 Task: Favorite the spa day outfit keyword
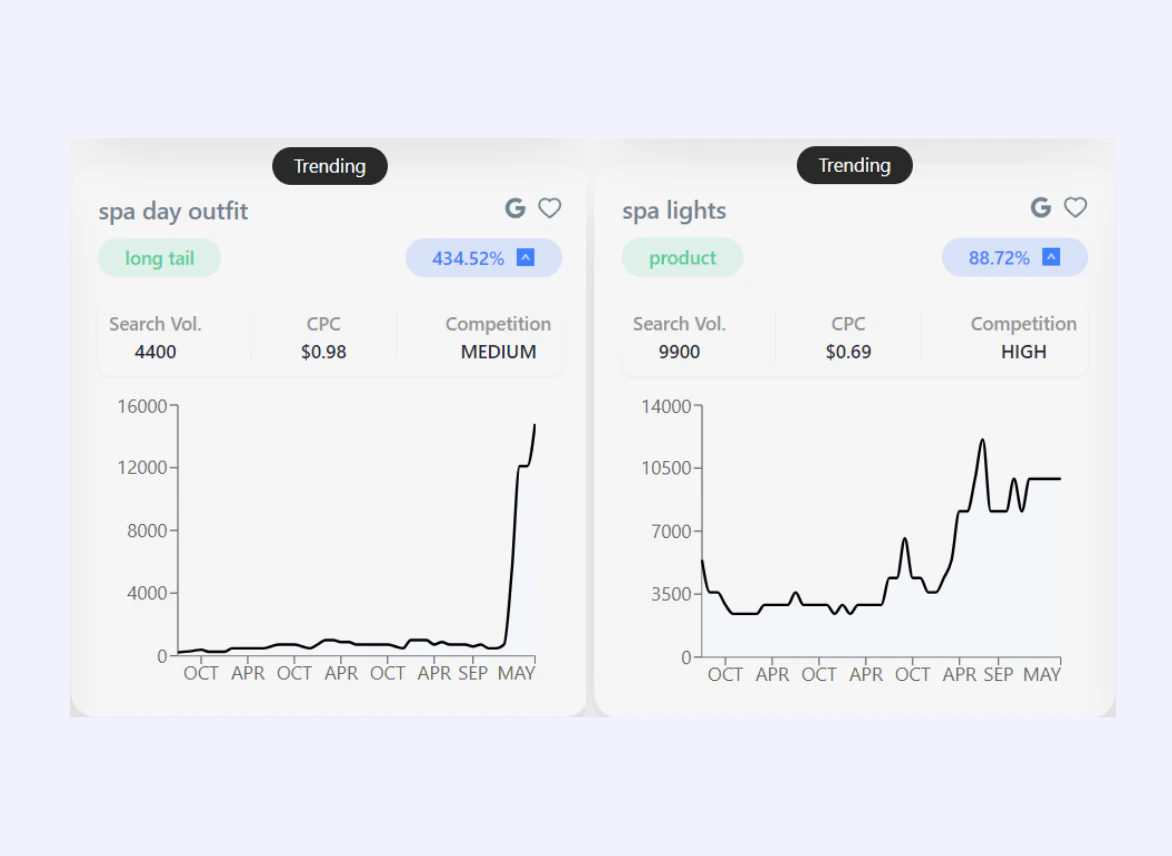click(x=550, y=208)
